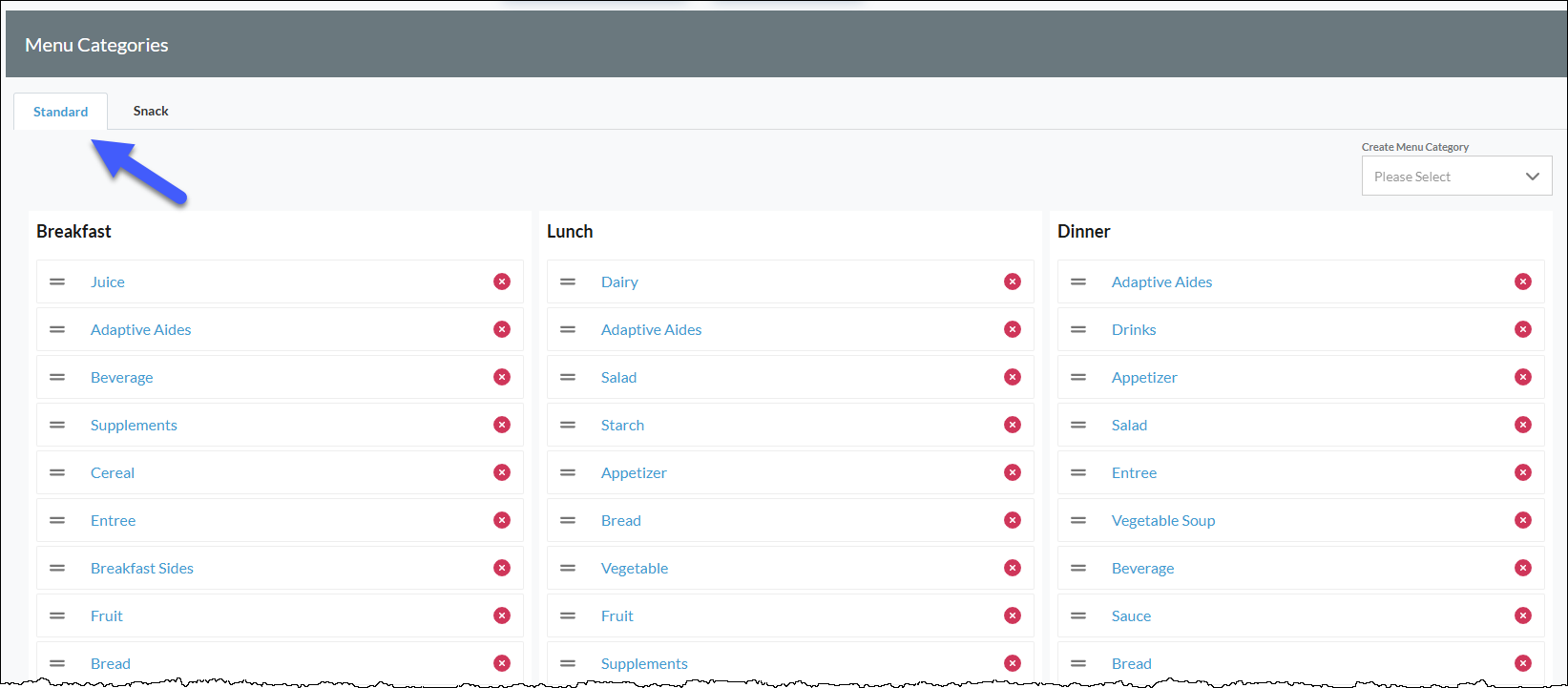
Task: Remove Dinner Adaptive Aides red X
Action: pyautogui.click(x=1523, y=281)
